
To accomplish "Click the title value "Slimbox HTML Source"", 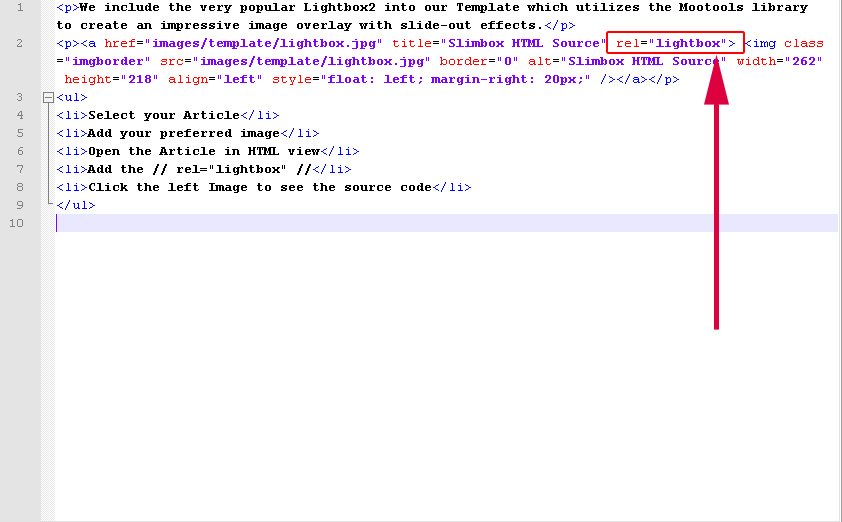I will click(x=523, y=43).
